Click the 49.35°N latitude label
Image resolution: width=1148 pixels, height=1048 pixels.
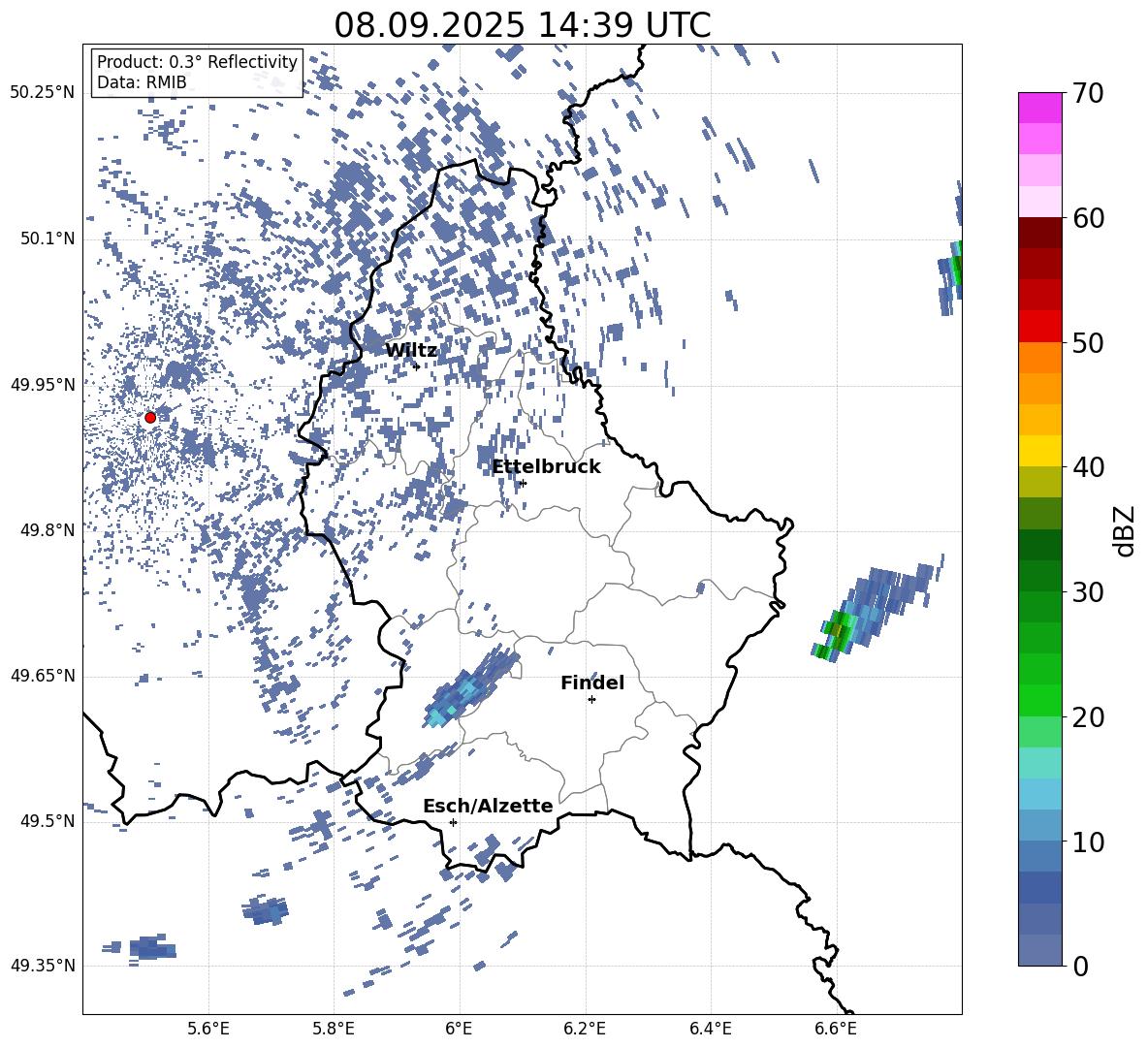pos(43,966)
